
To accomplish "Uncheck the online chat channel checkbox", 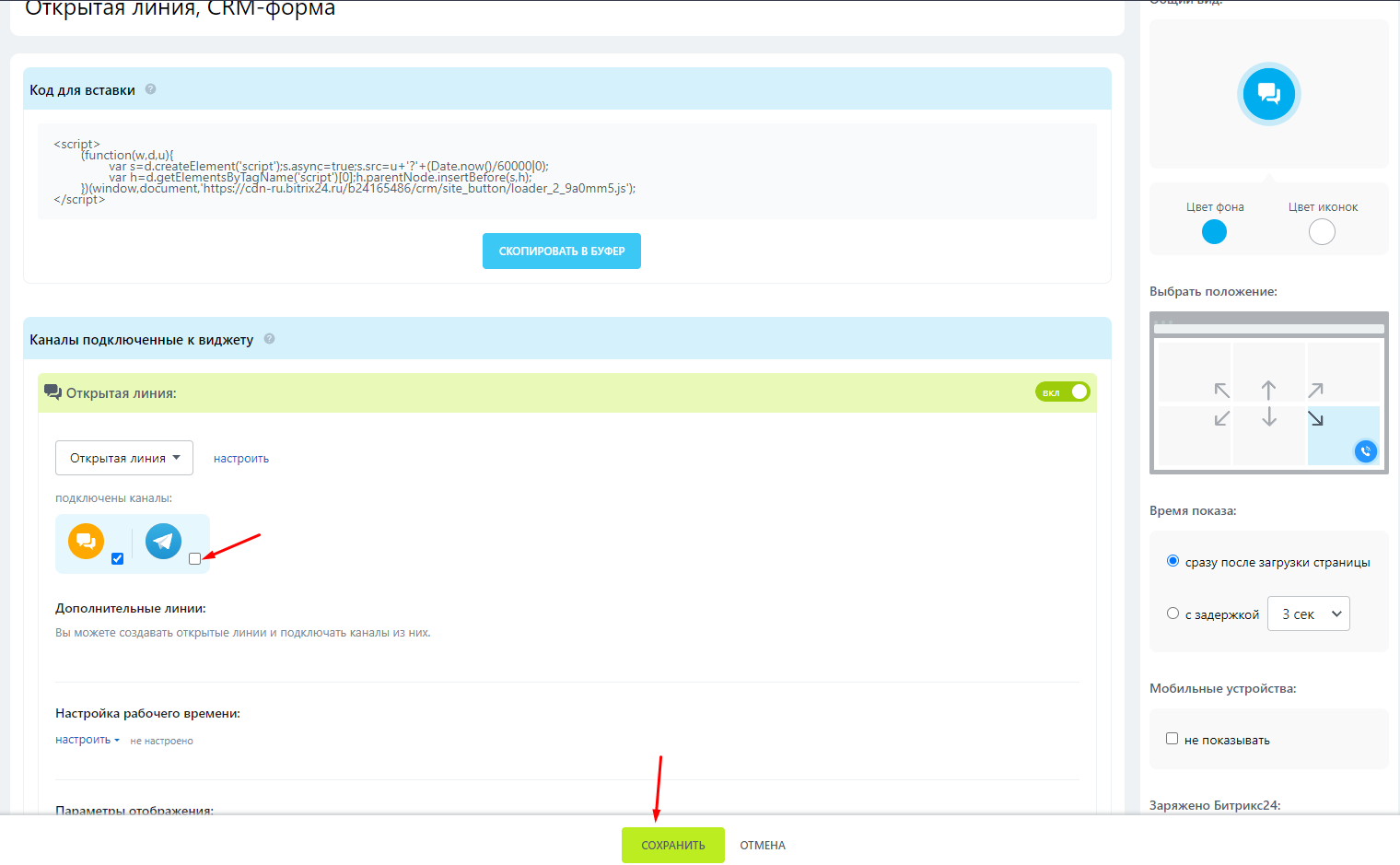I will coord(117,558).
